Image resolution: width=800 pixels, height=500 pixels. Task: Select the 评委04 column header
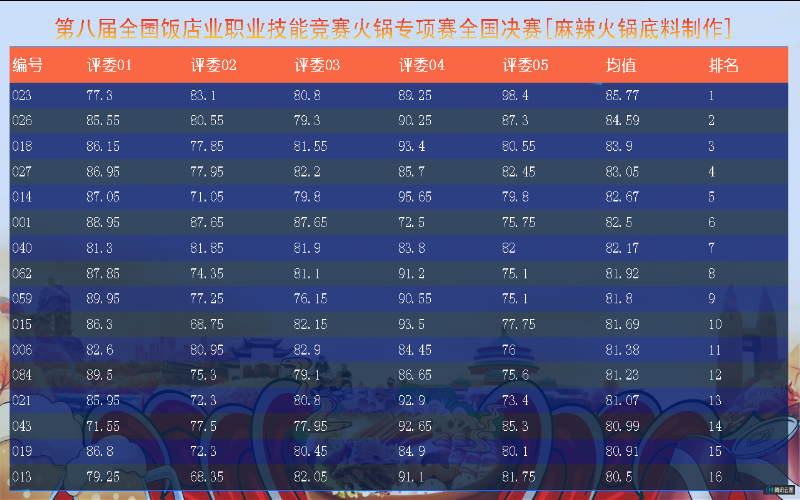(421, 66)
